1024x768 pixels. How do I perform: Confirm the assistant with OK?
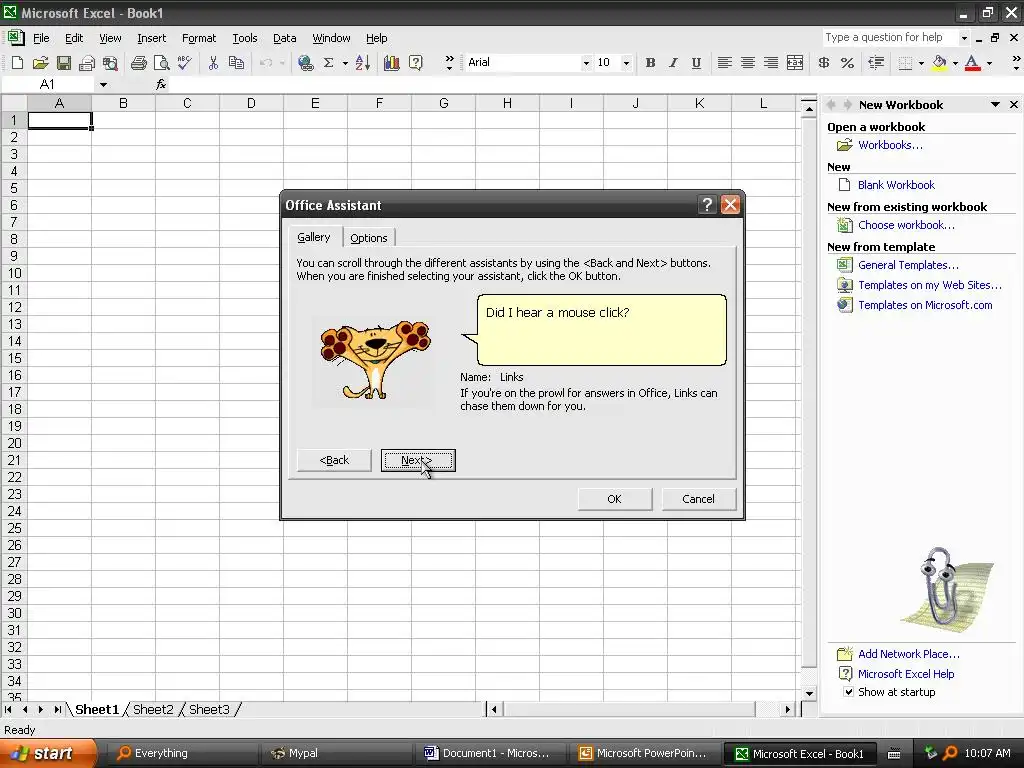point(615,499)
